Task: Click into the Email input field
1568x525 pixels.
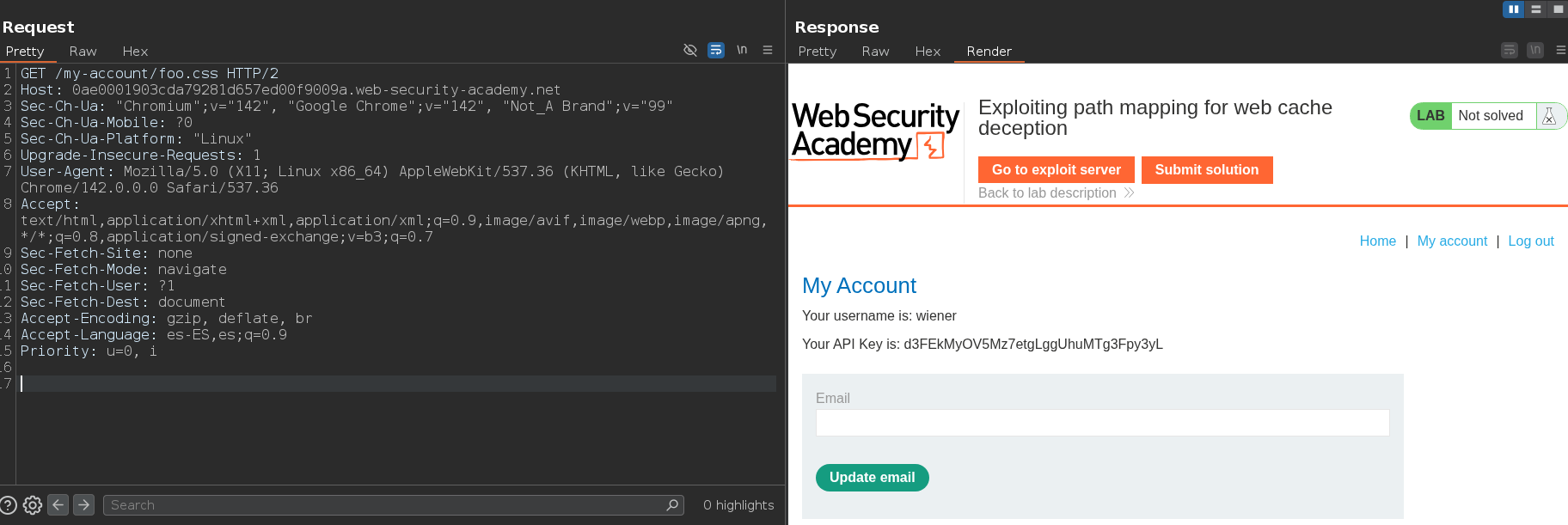Action: [1102, 423]
